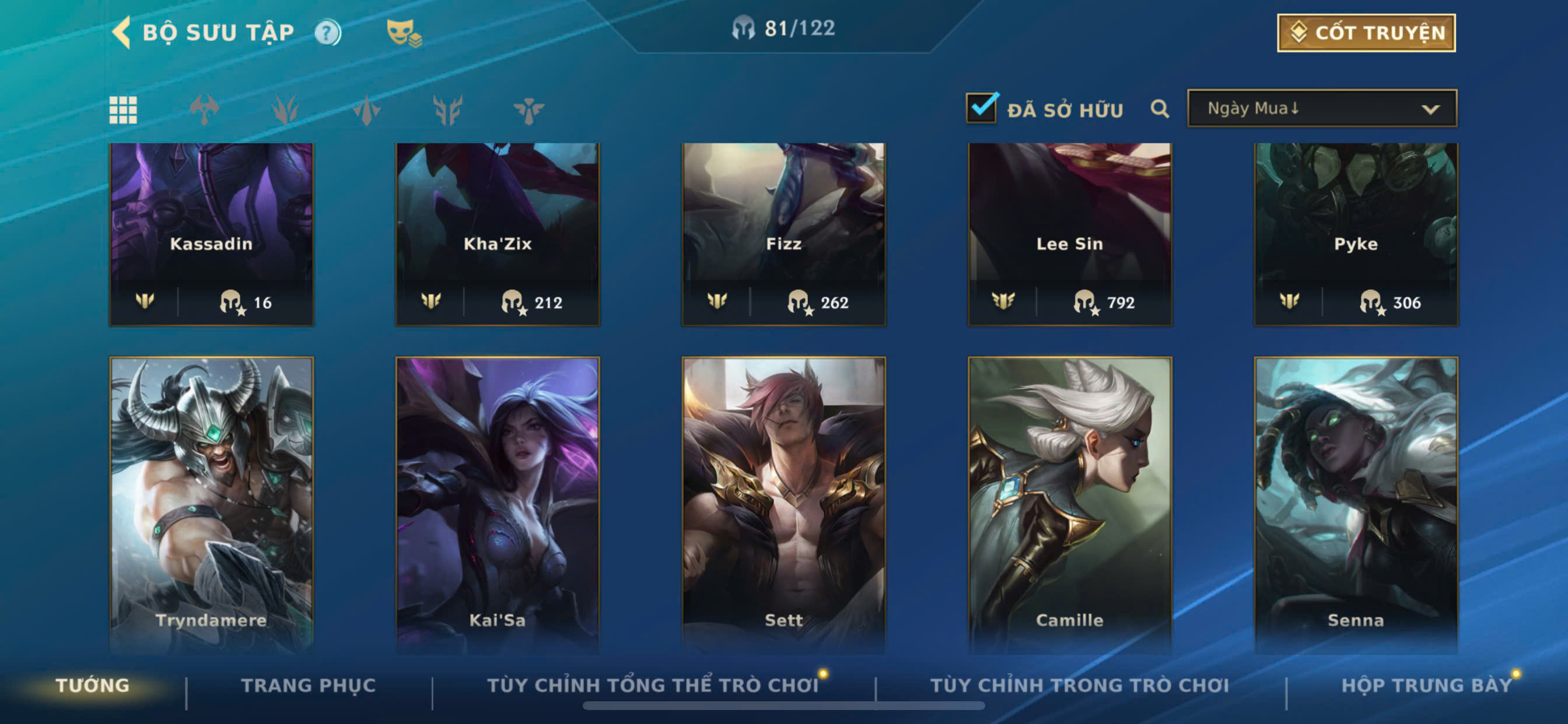The width and height of the screenshot is (1568, 724).
Task: Filter by the first role emblem icon
Action: 204,110
